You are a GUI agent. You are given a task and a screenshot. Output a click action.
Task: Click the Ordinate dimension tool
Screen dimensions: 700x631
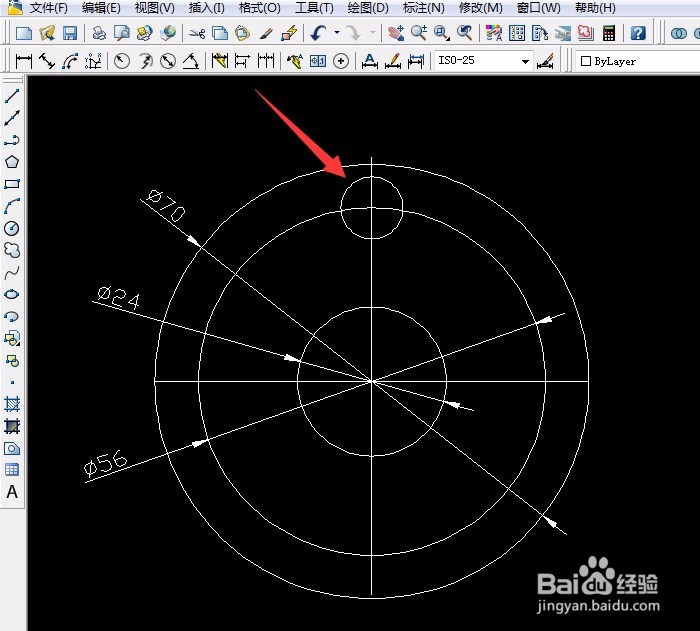93,61
